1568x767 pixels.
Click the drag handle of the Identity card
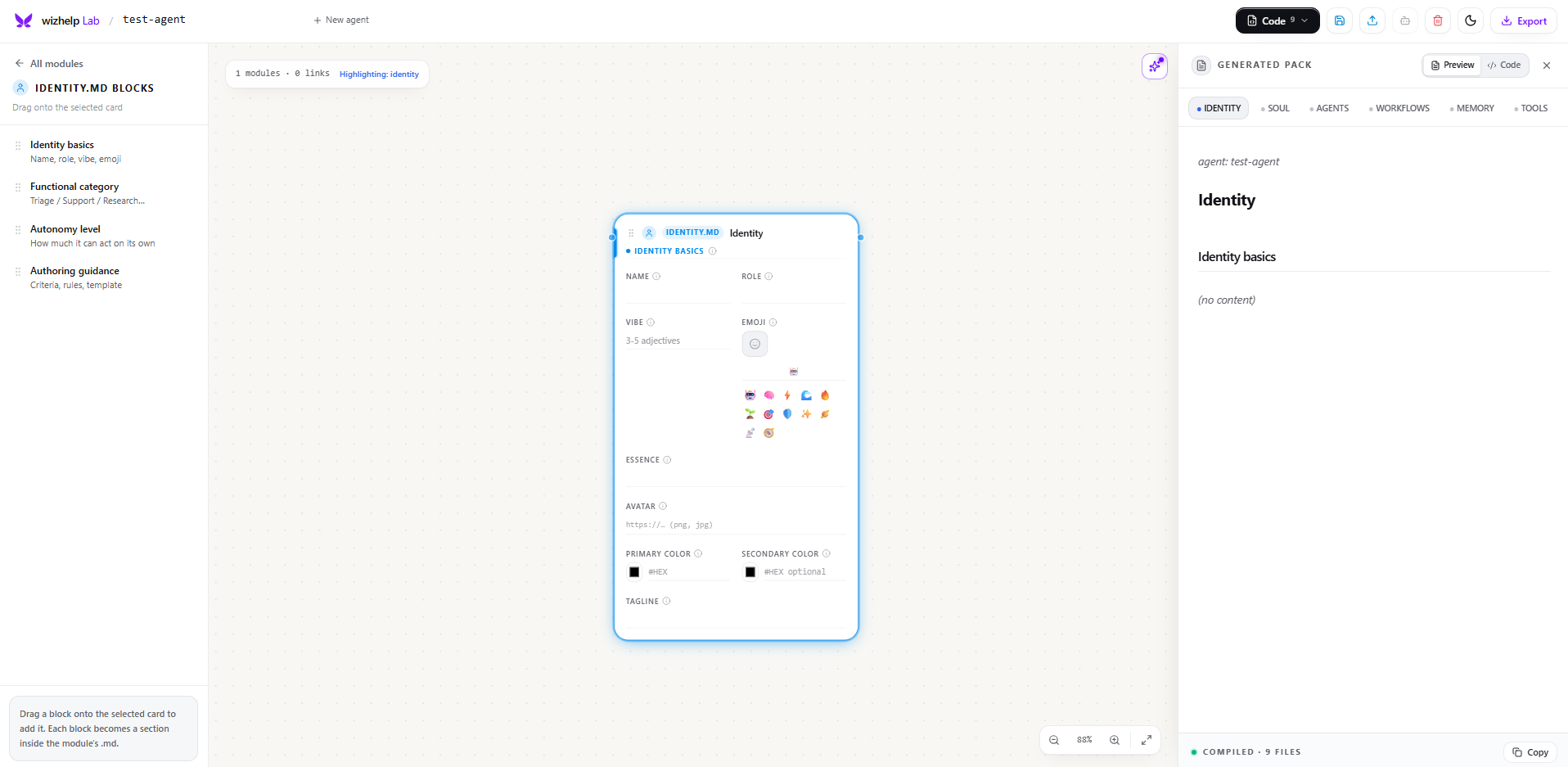631,233
